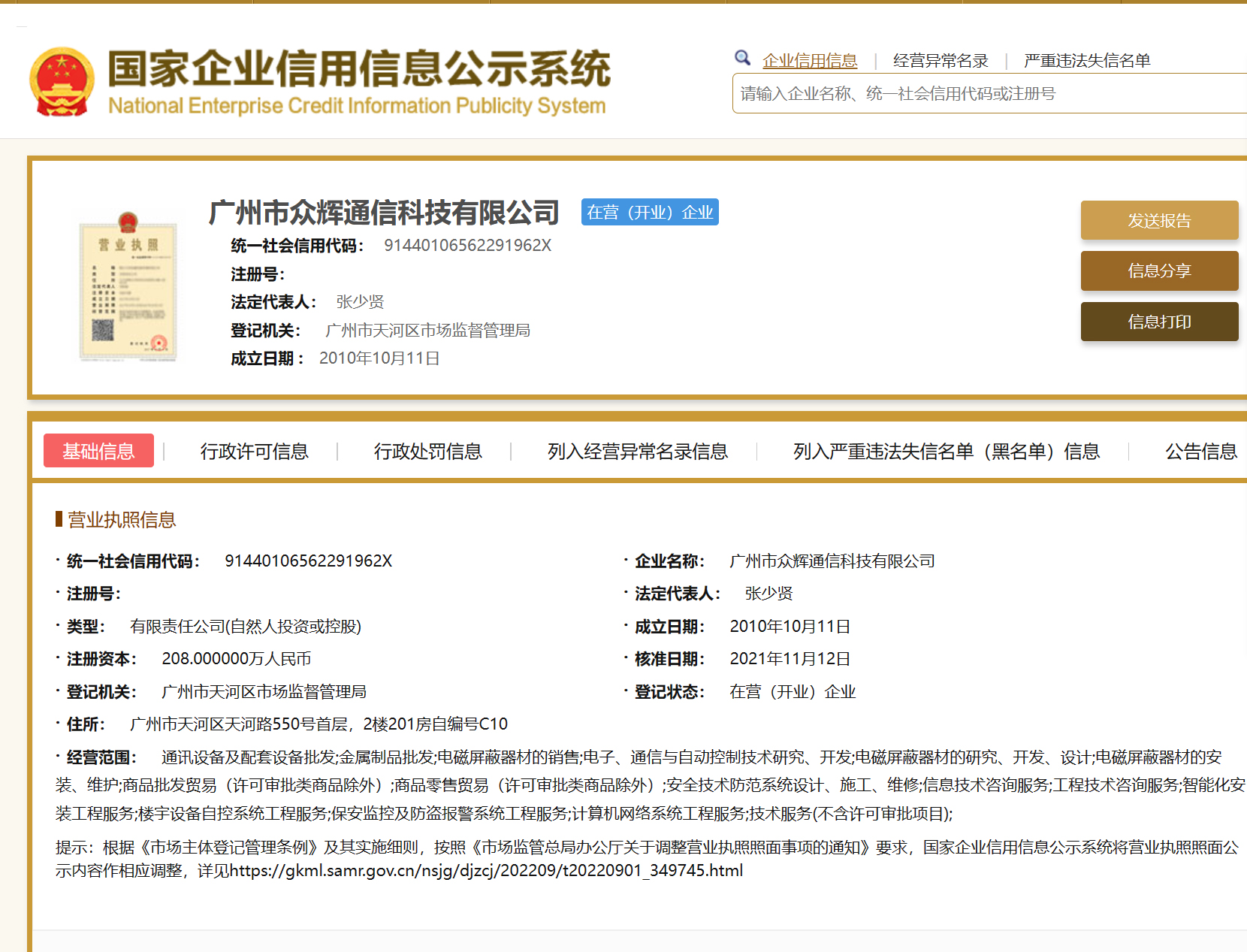Image resolution: width=1247 pixels, height=952 pixels.
Task: Click the 营业执照信息 section heading
Action: 122,520
